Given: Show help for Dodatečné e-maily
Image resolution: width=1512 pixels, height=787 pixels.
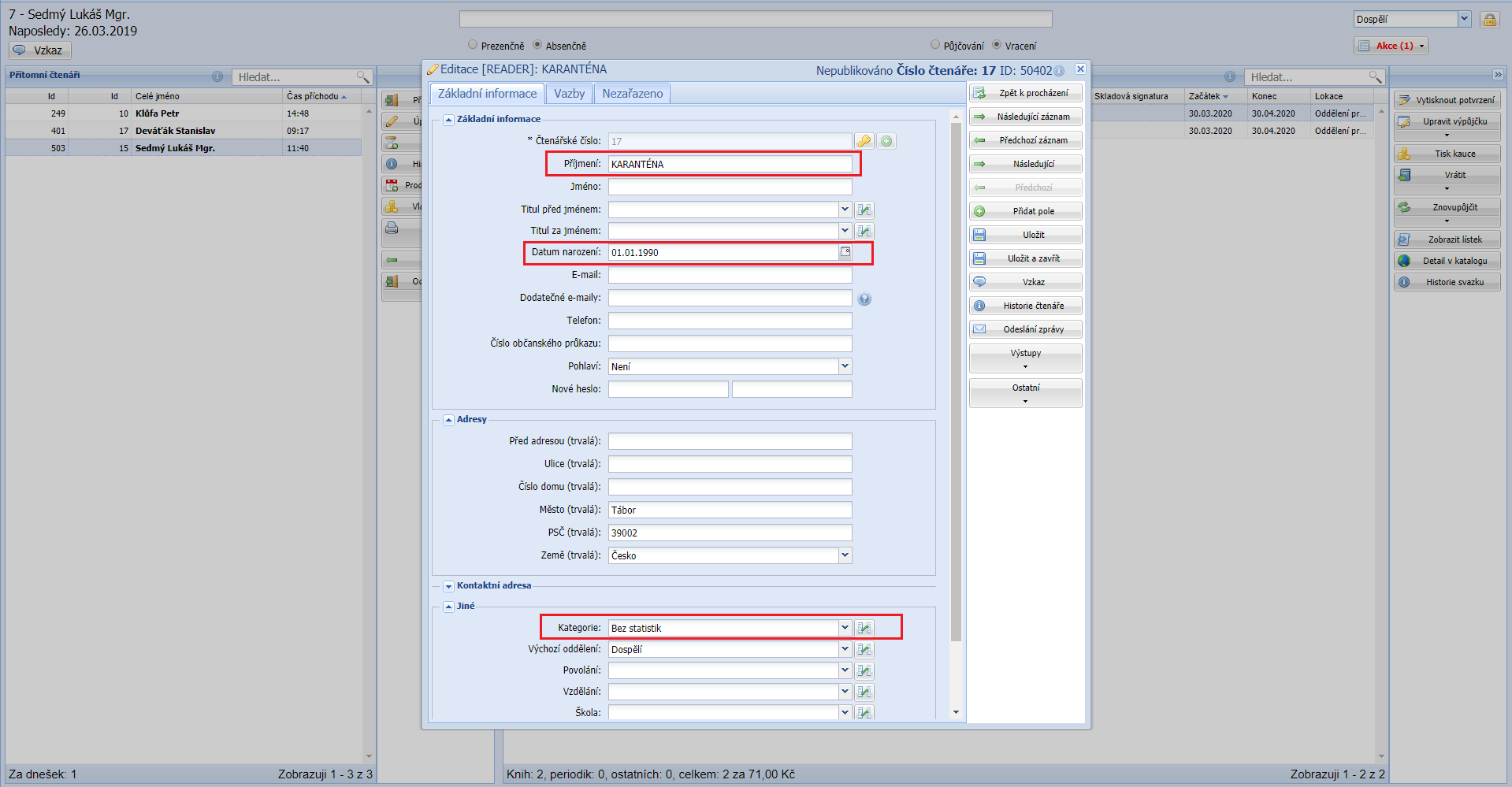Looking at the screenshot, I should tap(864, 299).
